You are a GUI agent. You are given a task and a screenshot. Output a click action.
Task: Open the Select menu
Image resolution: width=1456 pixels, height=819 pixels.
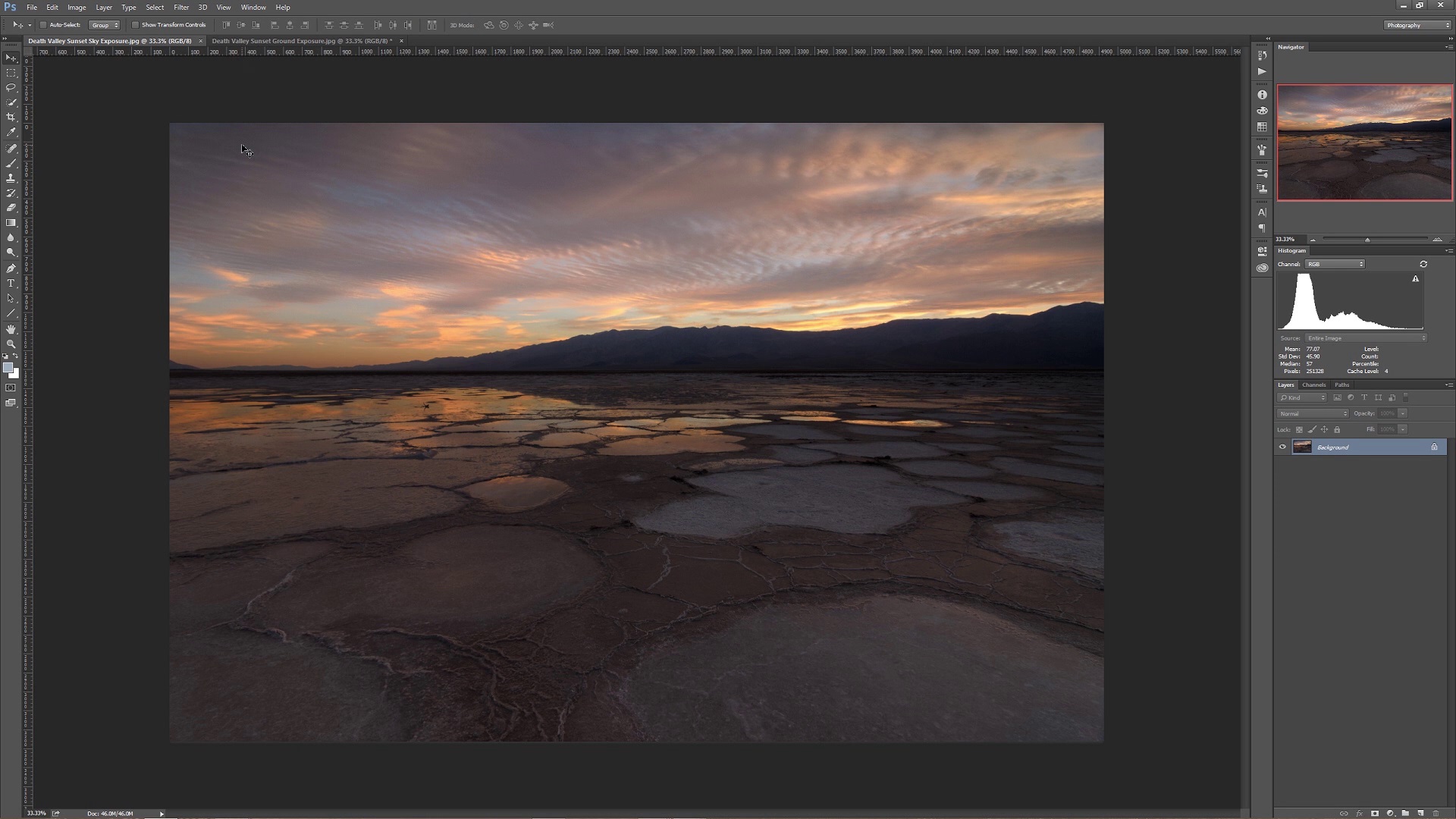(x=155, y=8)
